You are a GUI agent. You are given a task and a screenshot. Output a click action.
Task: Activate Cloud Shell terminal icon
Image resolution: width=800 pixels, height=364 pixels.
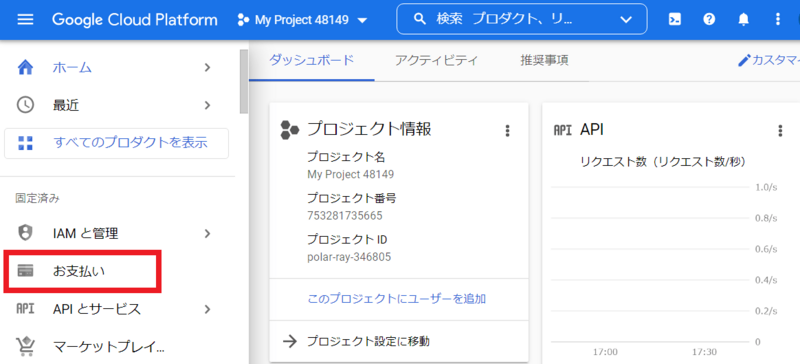pyautogui.click(x=675, y=19)
